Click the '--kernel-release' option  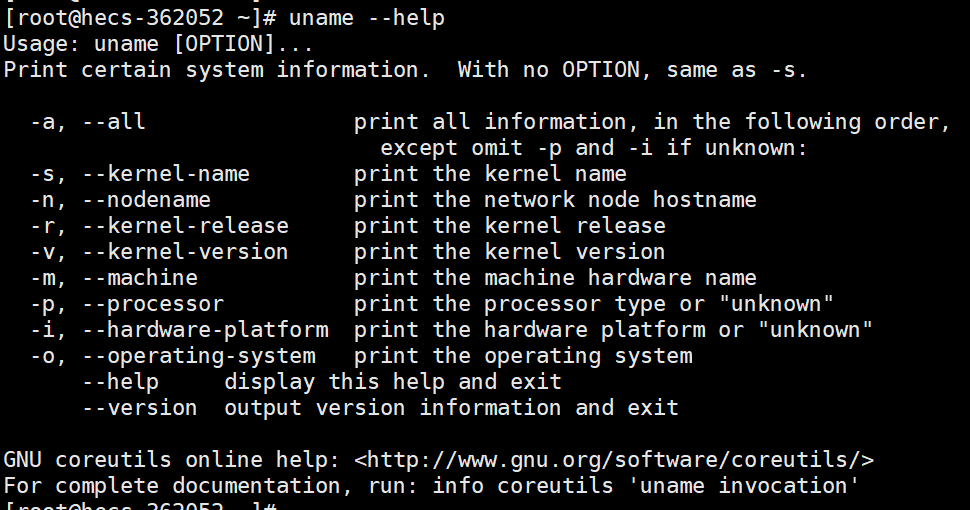(x=185, y=226)
